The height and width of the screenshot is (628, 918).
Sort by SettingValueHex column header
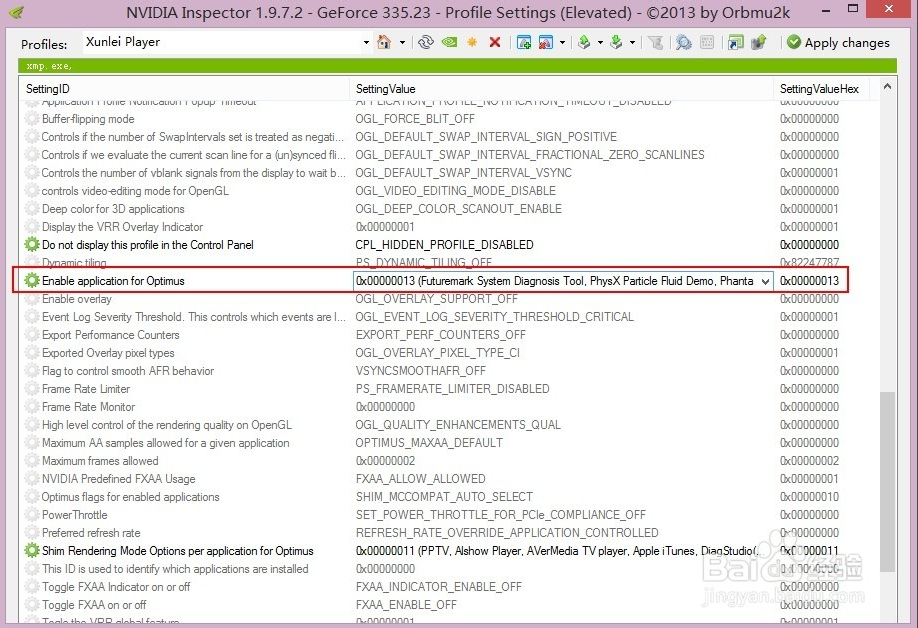(821, 89)
